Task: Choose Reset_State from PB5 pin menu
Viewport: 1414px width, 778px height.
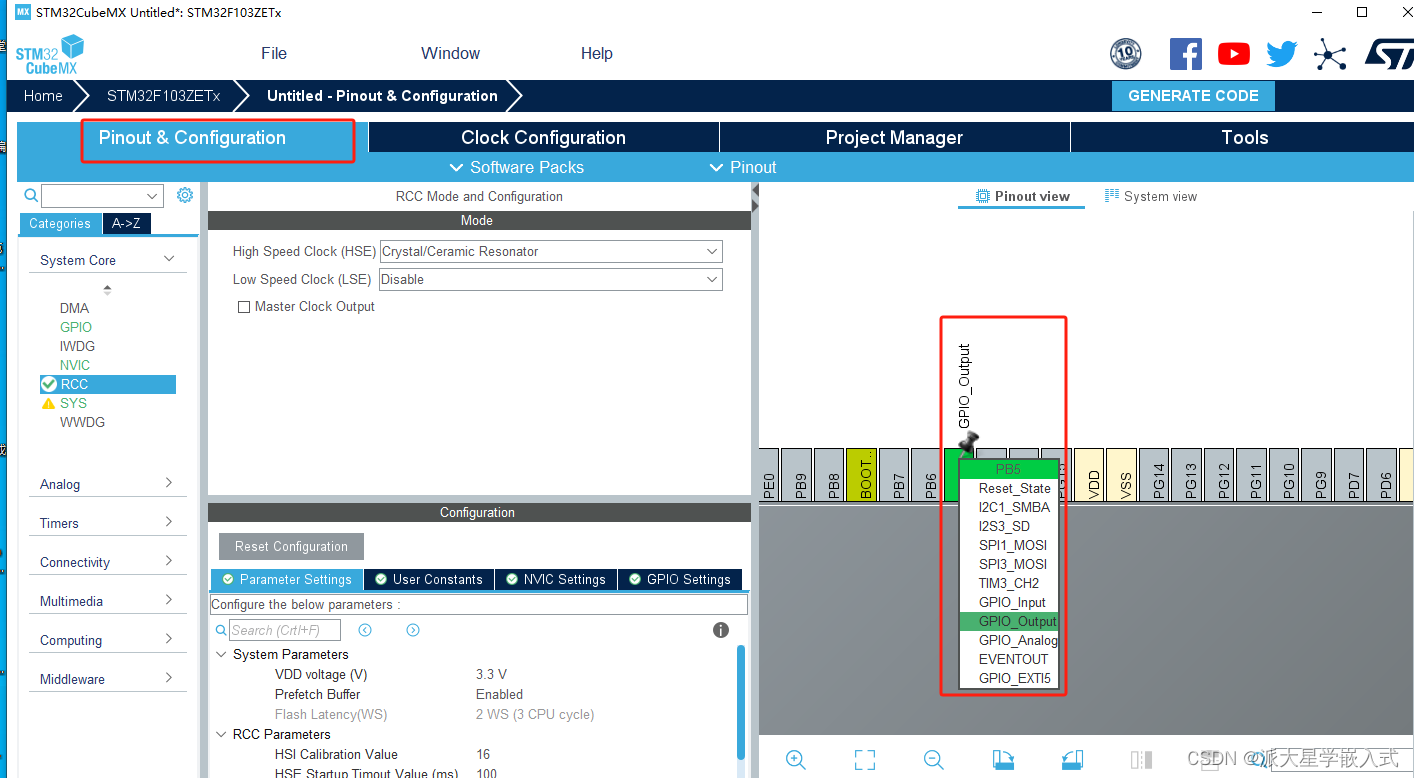Action: [x=1008, y=488]
